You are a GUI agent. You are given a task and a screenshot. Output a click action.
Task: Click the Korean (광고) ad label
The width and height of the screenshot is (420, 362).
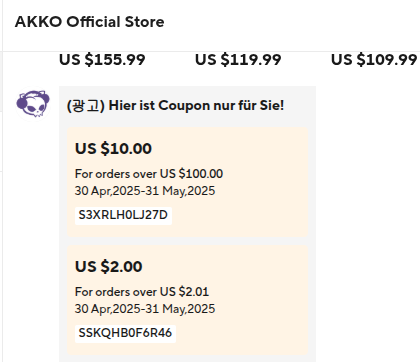tap(86, 106)
